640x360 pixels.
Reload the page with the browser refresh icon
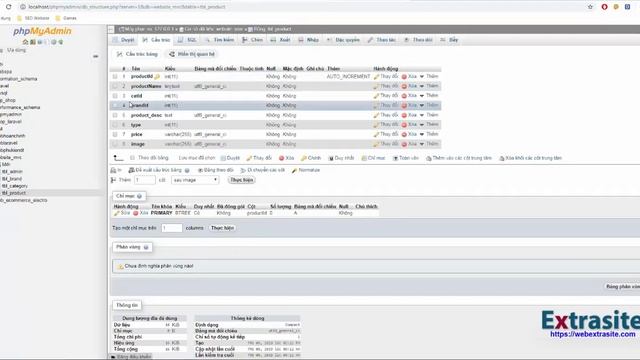pyautogui.click(x=9, y=7)
